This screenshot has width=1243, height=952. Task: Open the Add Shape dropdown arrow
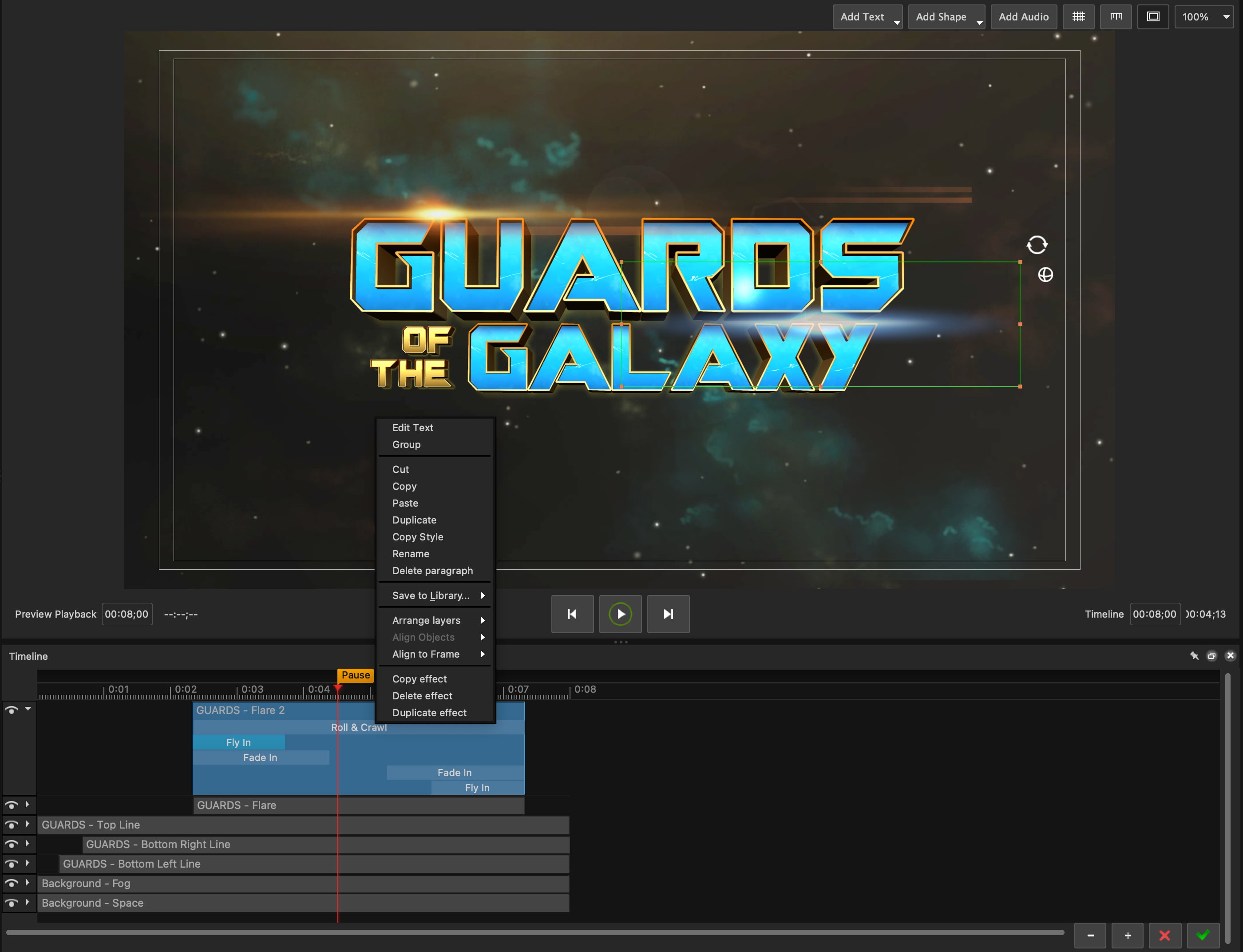point(979,23)
